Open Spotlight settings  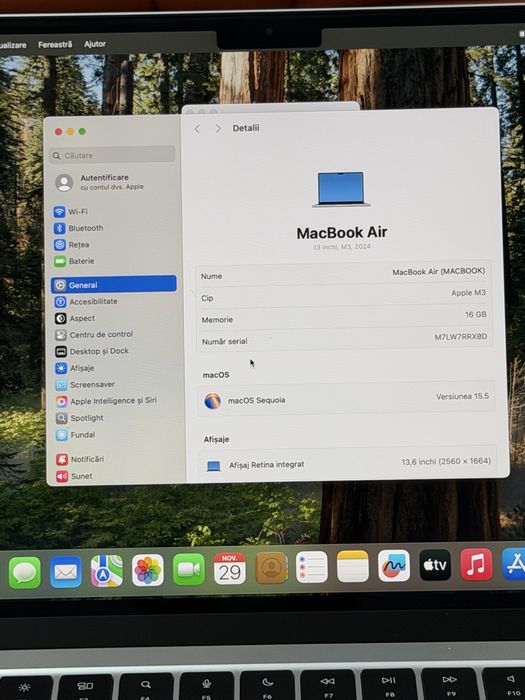click(79, 418)
